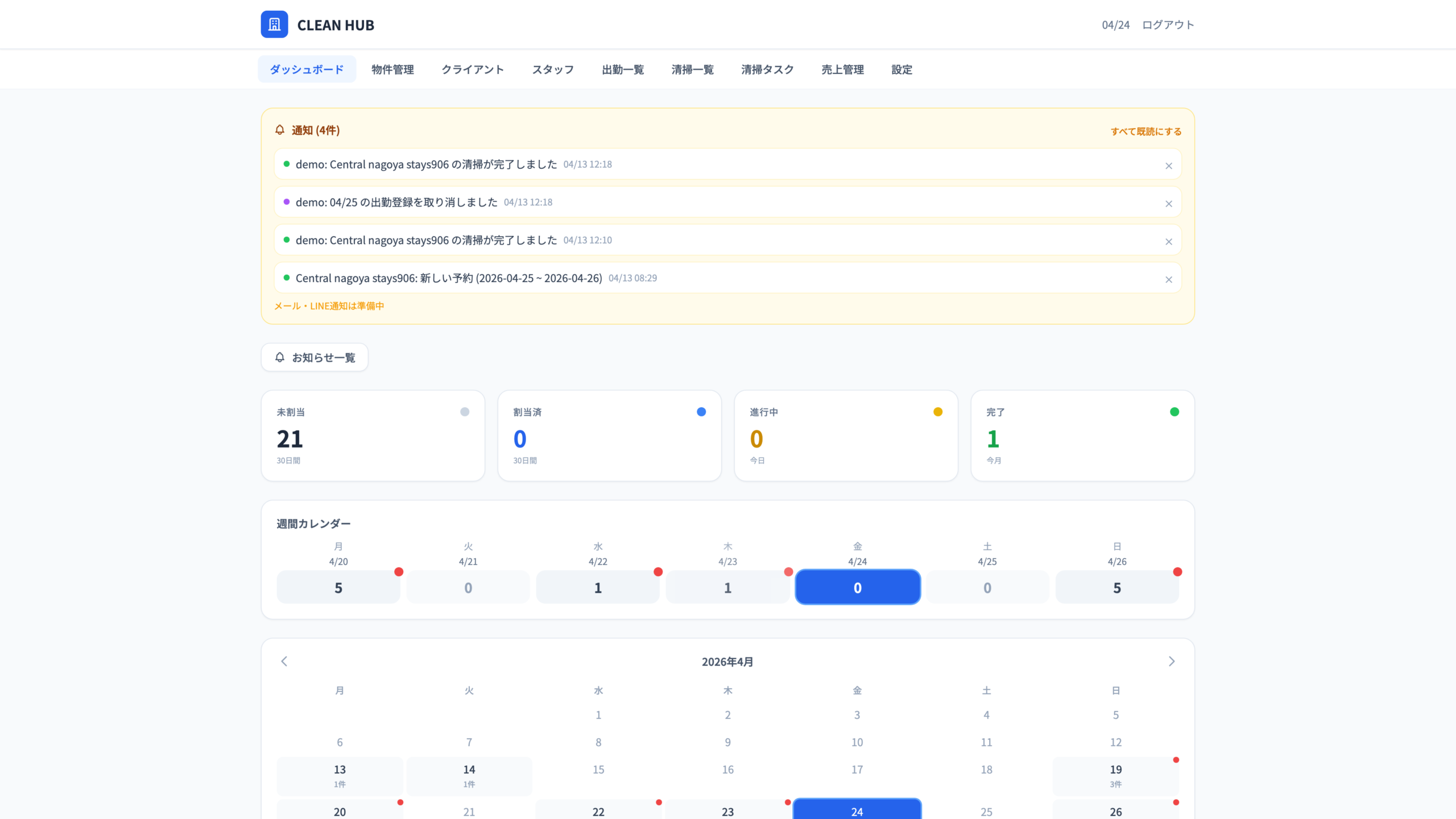Click the red dot on 4/20 weekly cell

click(399, 572)
